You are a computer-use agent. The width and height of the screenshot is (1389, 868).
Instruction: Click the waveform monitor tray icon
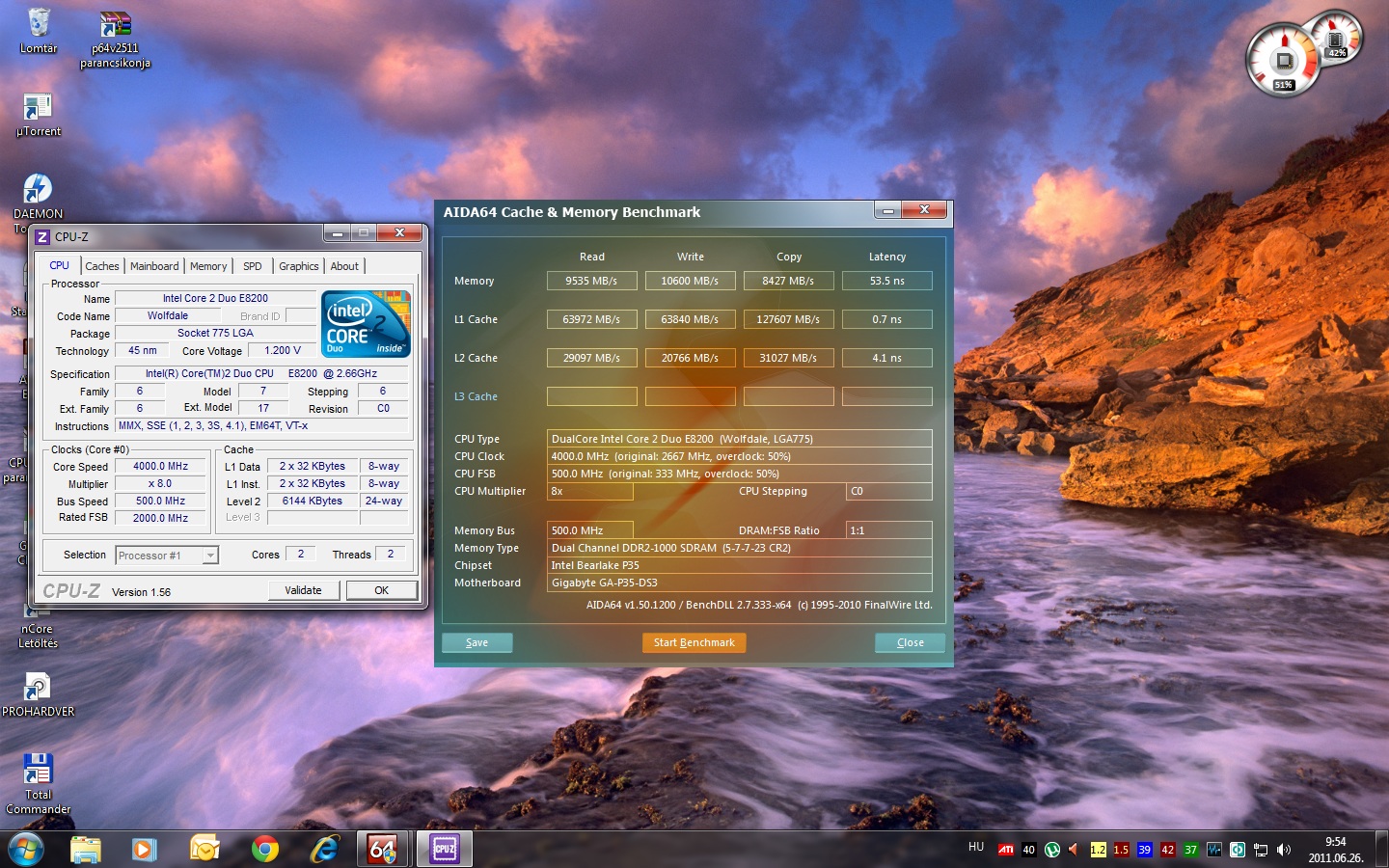pos(1213,850)
